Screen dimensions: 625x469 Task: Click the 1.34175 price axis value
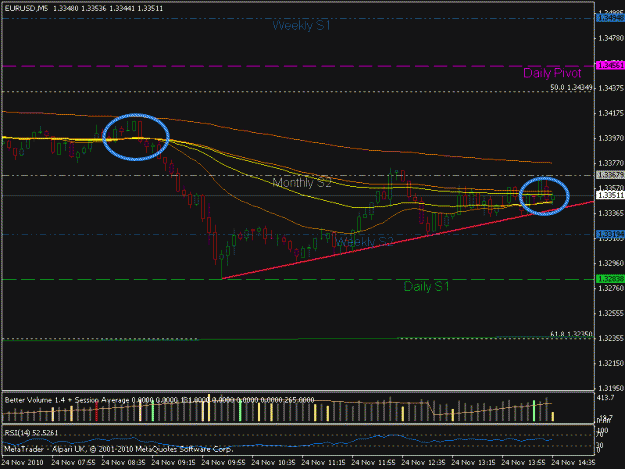pos(611,113)
